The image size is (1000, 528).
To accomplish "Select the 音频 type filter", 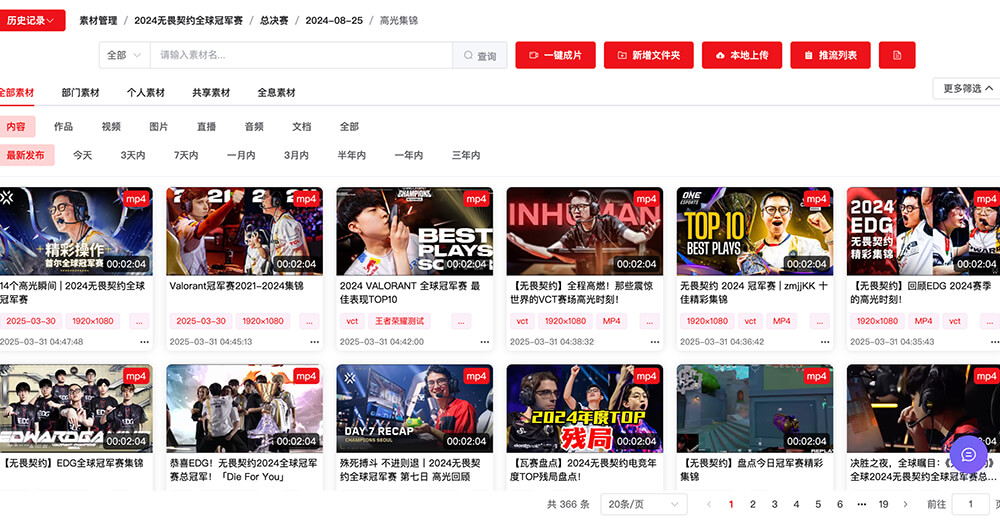I will tap(254, 127).
